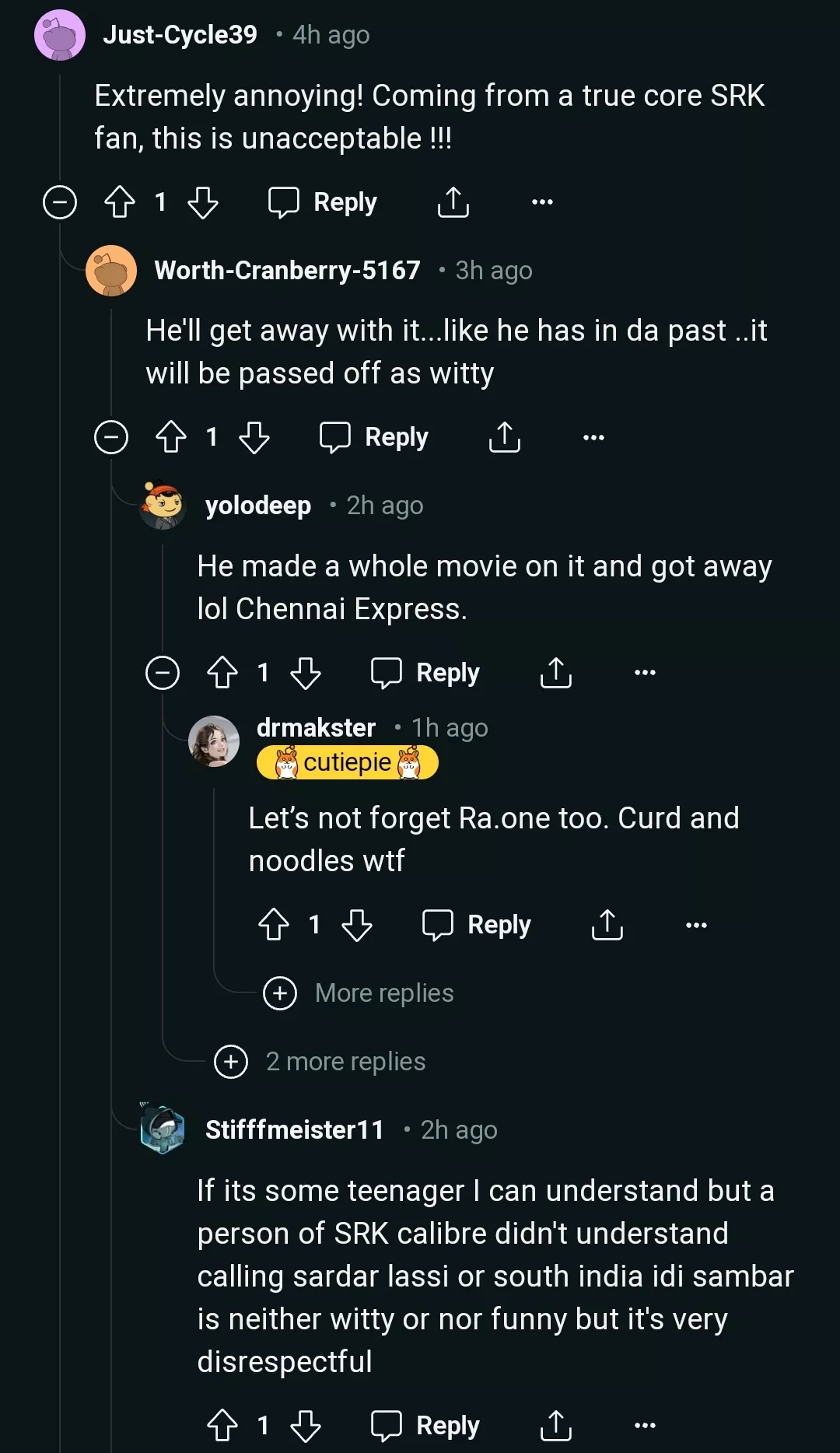Collapse yolodeep's comment thread

[x=162, y=673]
